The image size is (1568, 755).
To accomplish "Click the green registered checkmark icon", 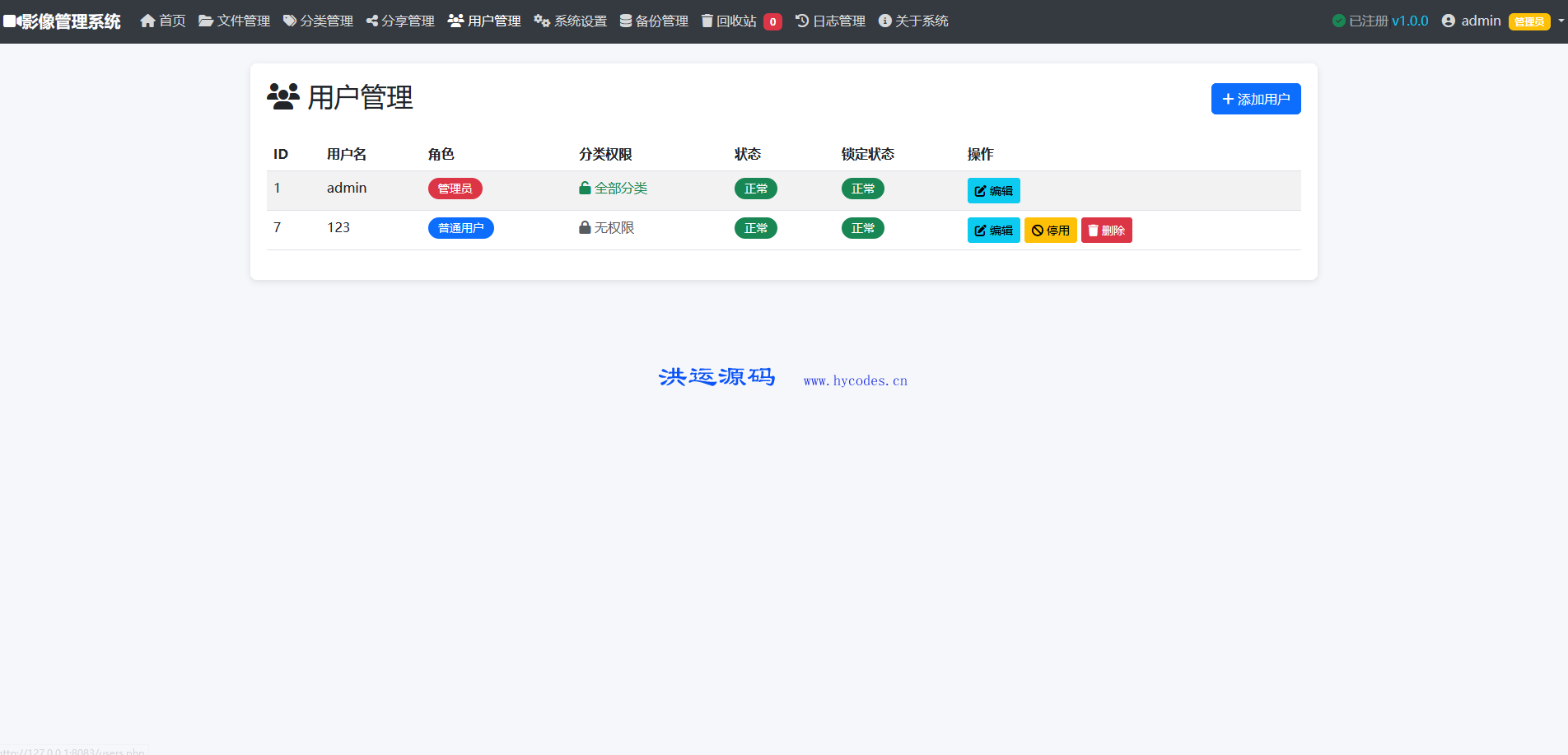I will (1339, 21).
